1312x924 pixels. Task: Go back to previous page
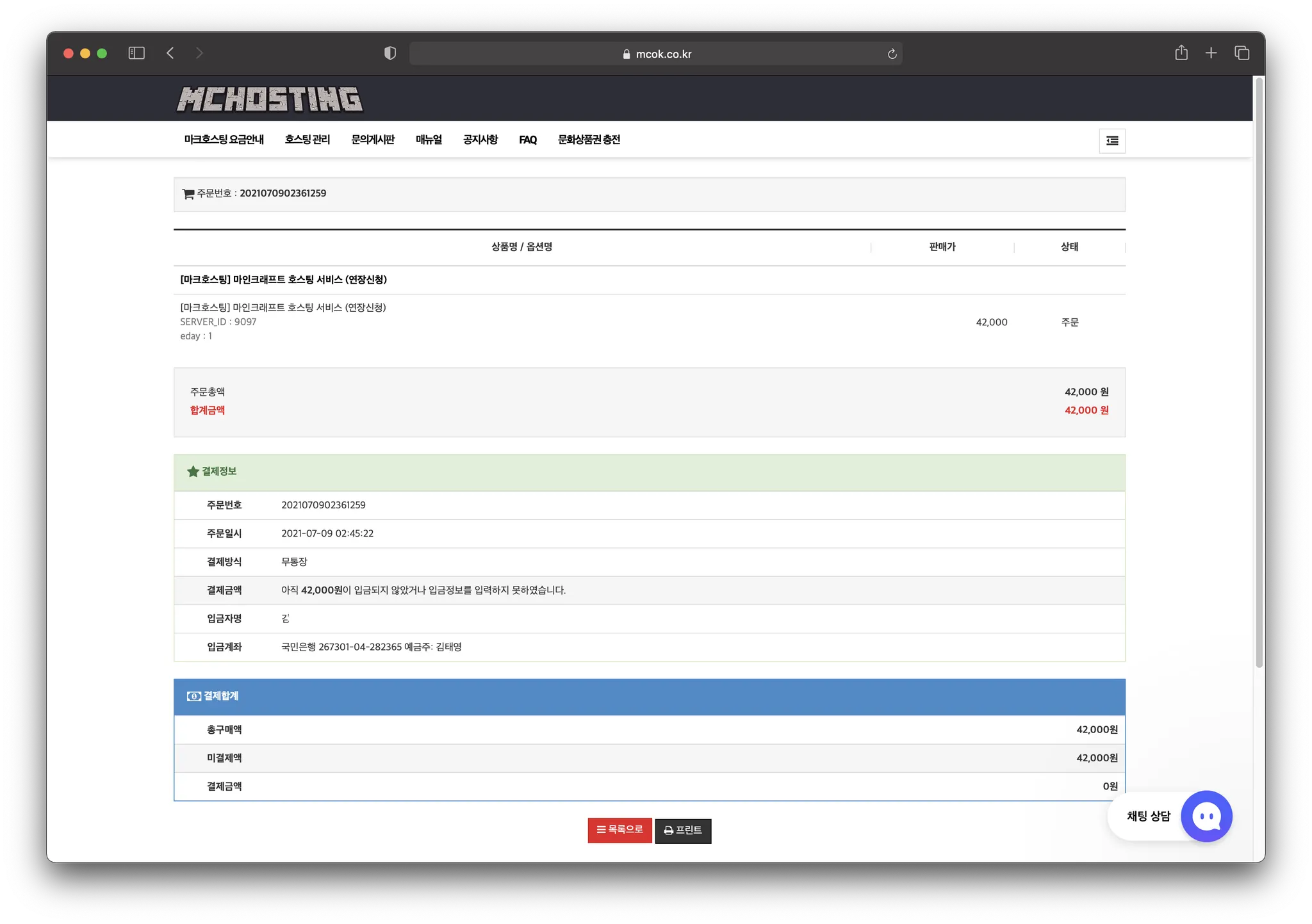click(170, 53)
